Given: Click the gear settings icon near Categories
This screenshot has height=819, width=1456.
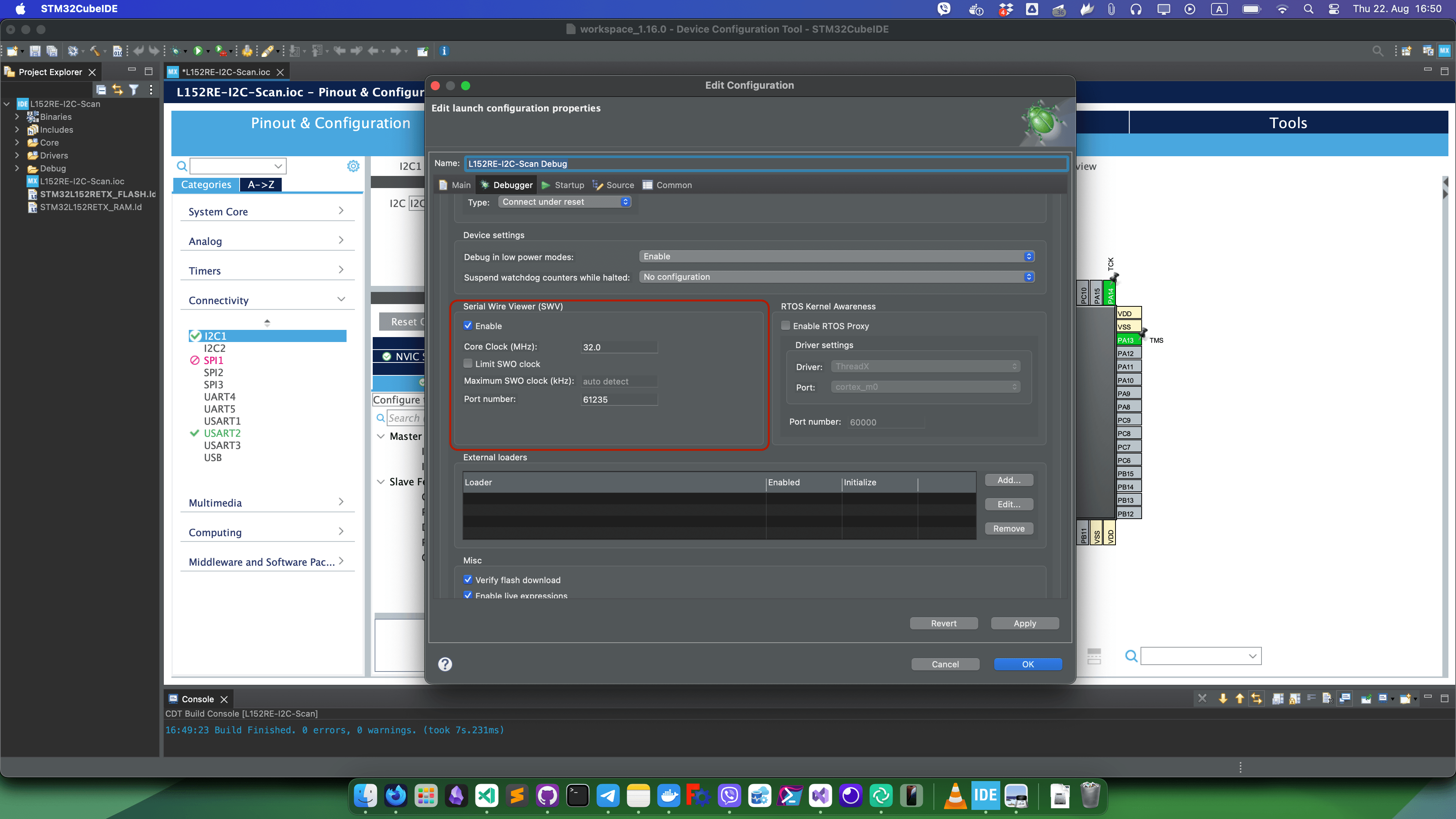Looking at the screenshot, I should (x=353, y=166).
